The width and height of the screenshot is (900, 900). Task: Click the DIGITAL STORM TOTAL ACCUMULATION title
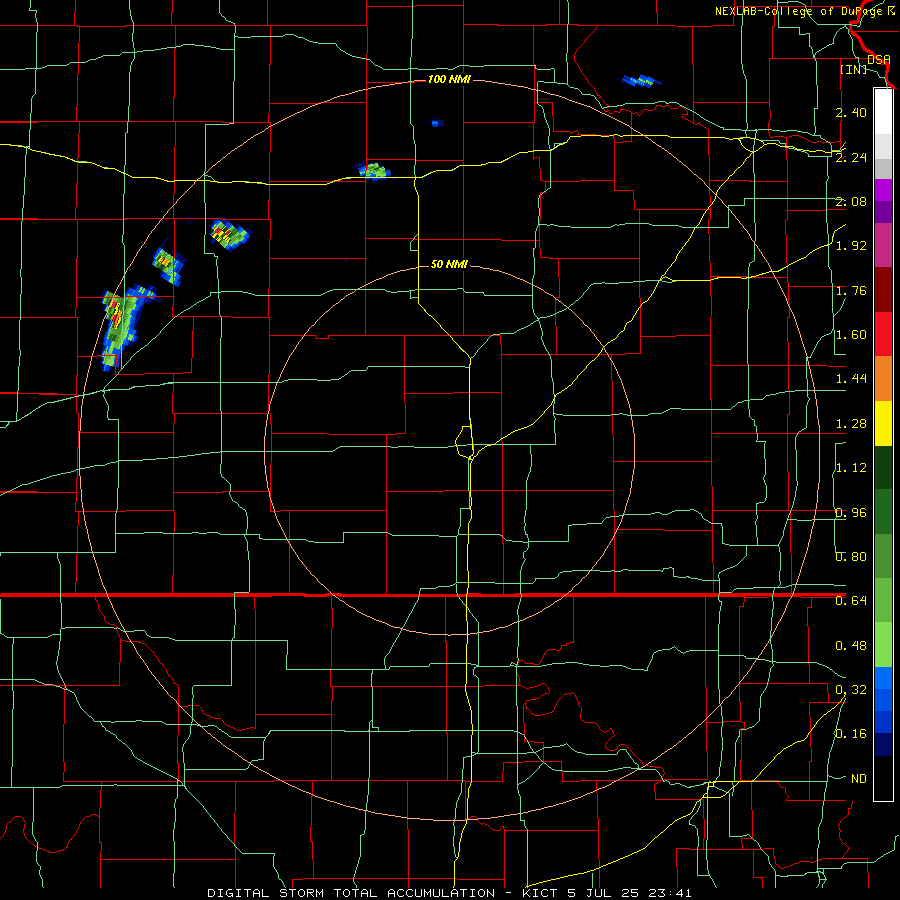[351, 893]
